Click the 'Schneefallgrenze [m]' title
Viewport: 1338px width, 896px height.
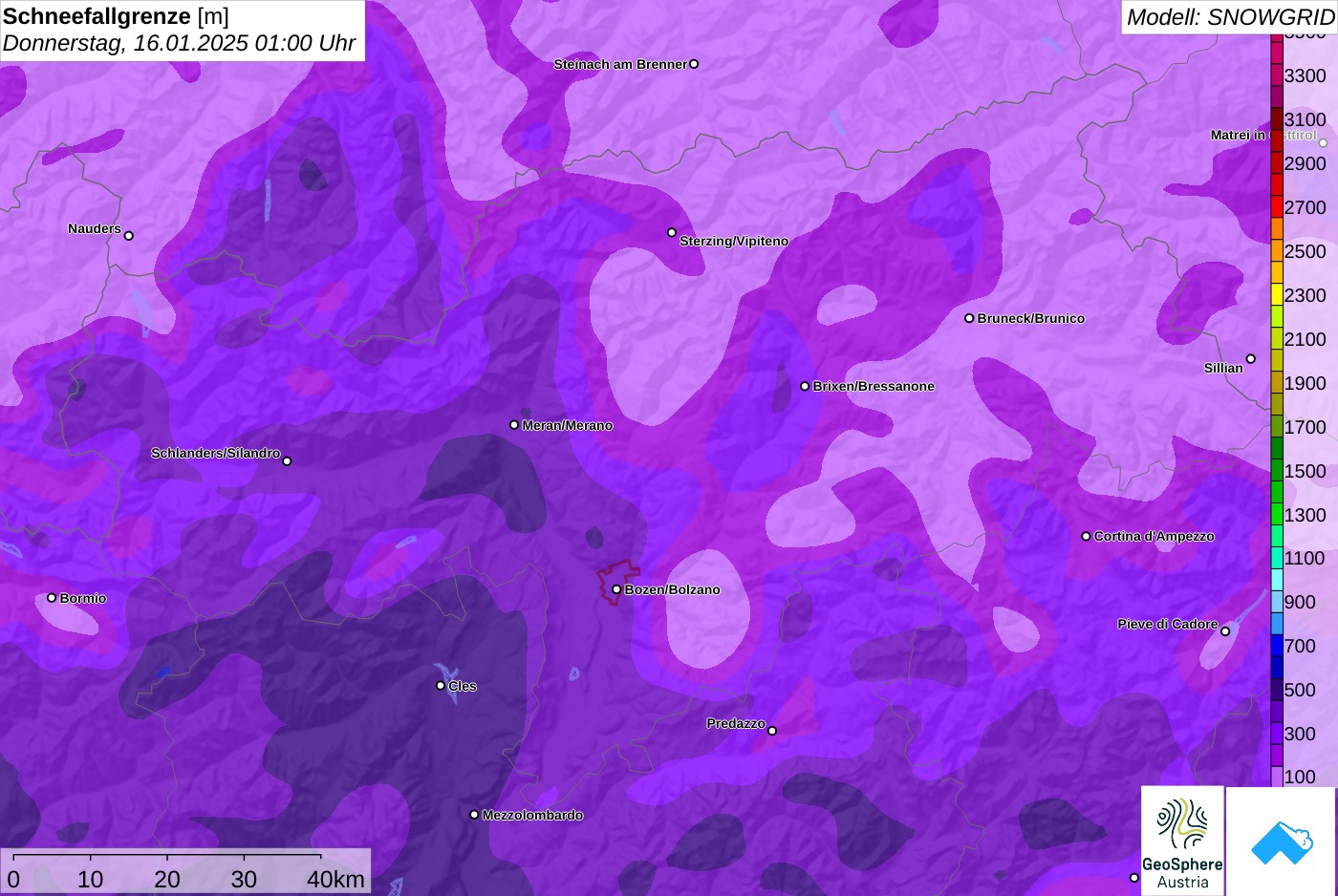click(116, 16)
